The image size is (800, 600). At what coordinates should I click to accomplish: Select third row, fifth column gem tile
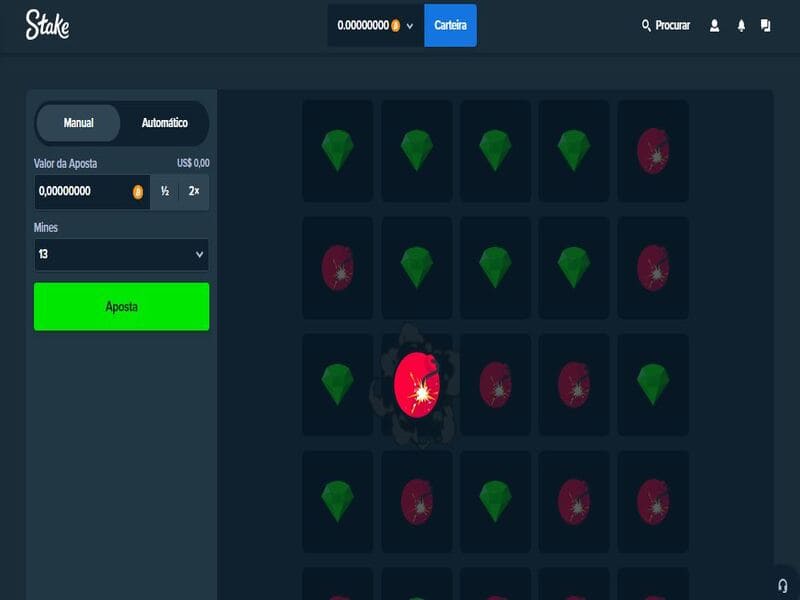[653, 385]
